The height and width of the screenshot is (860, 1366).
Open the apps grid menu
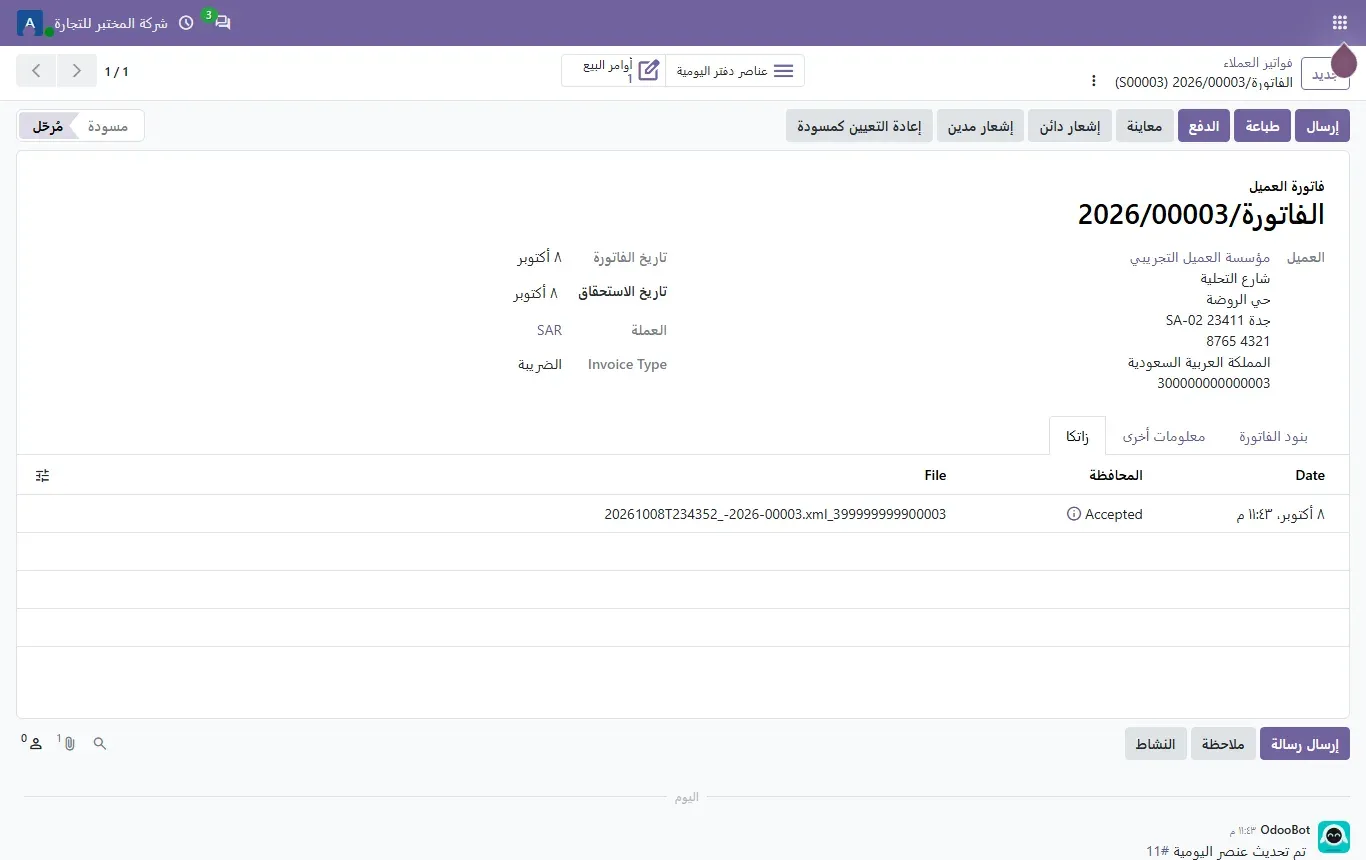[x=1340, y=22]
